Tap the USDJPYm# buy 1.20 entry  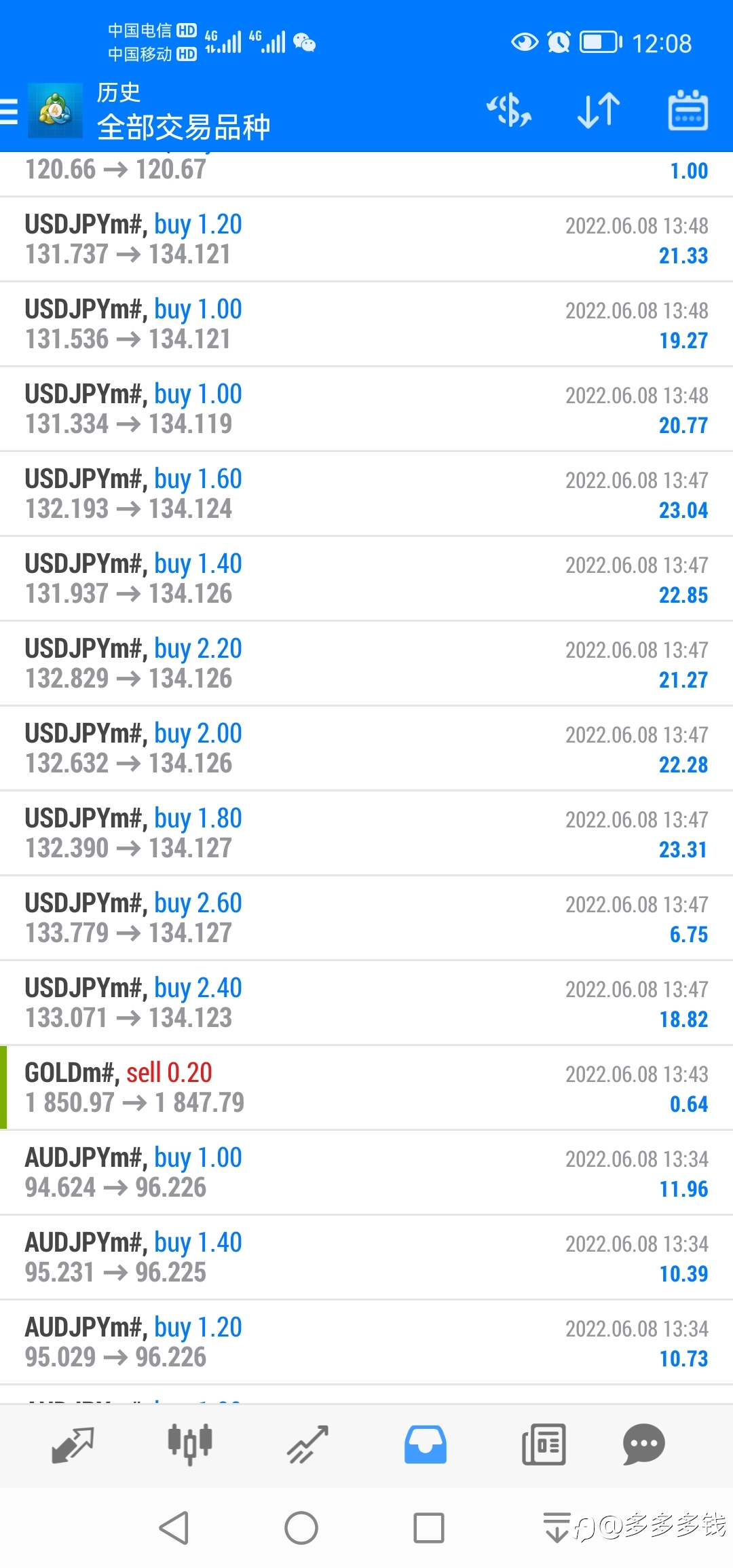pos(366,239)
